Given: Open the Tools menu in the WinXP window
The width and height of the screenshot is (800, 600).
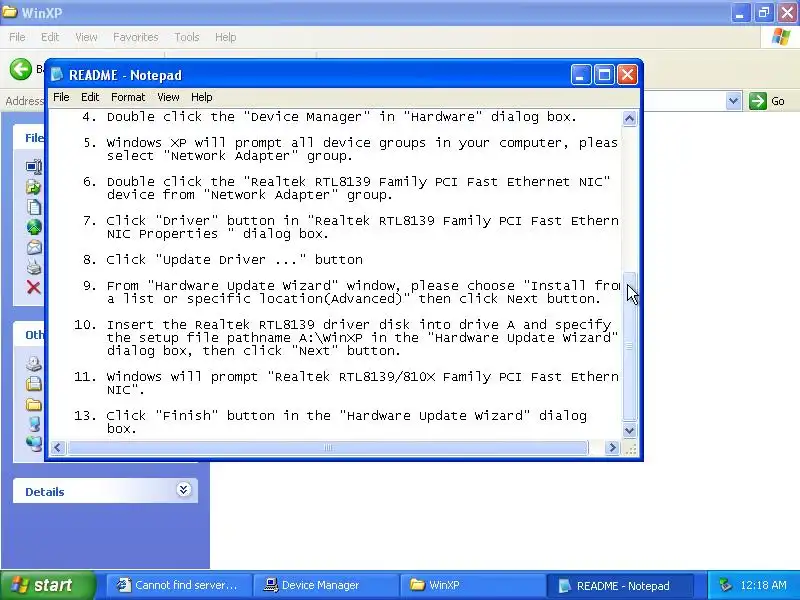Looking at the screenshot, I should 187,37.
